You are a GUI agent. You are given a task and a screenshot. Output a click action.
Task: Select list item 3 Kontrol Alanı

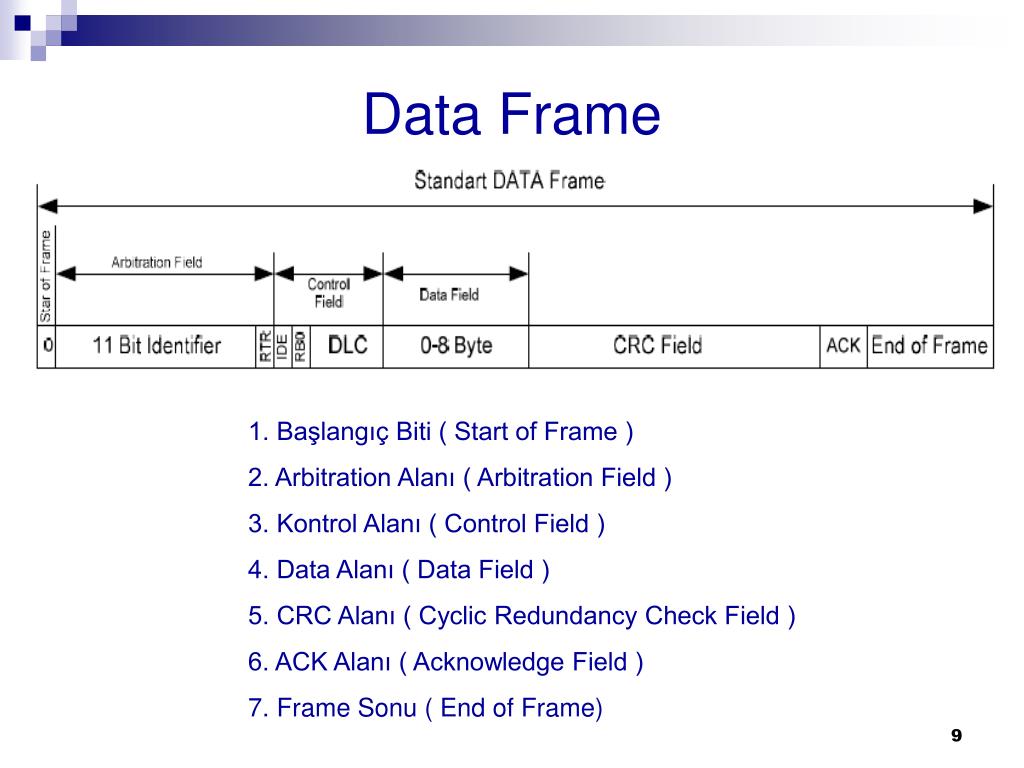[x=426, y=524]
